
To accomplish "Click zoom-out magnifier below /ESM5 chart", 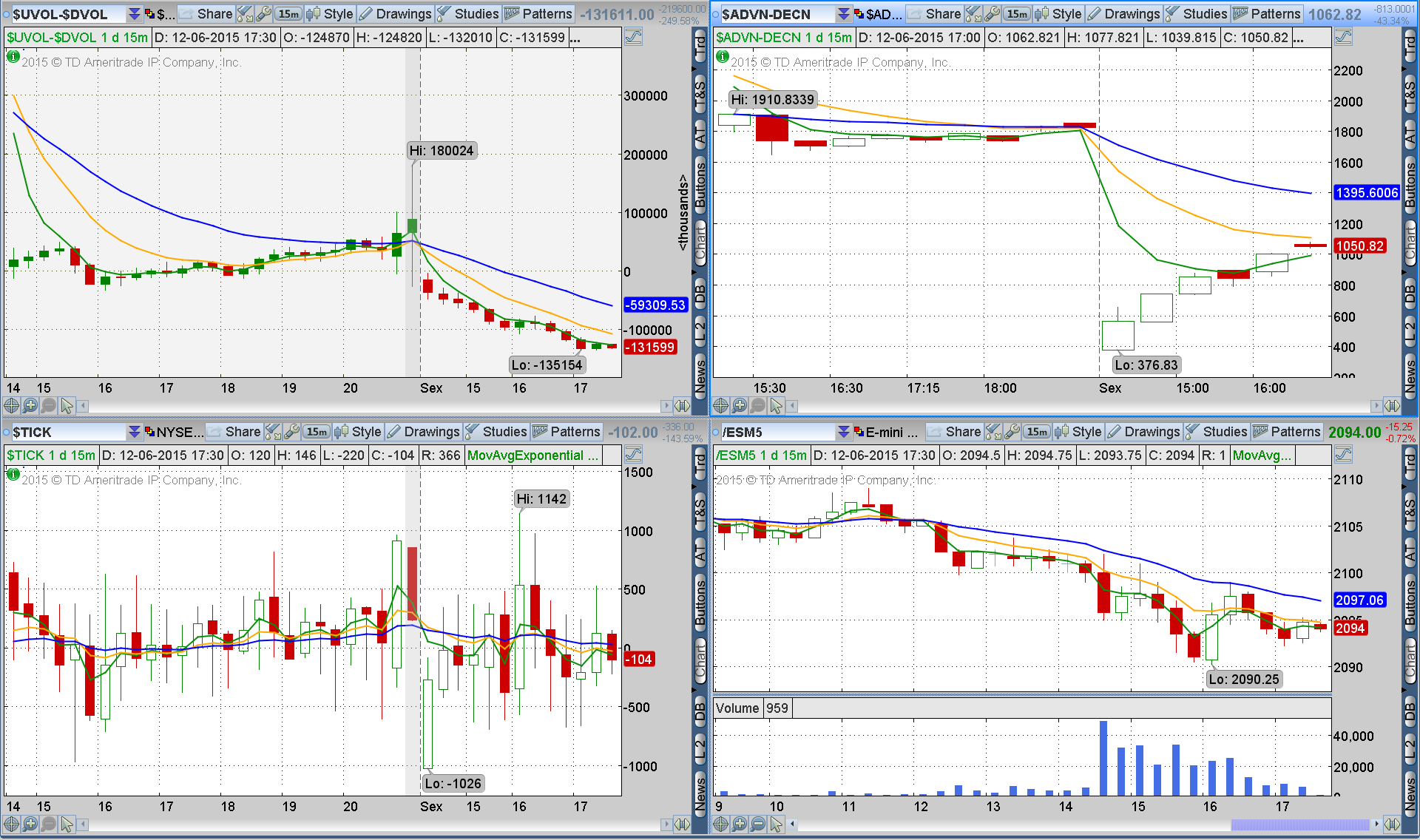I will [757, 824].
